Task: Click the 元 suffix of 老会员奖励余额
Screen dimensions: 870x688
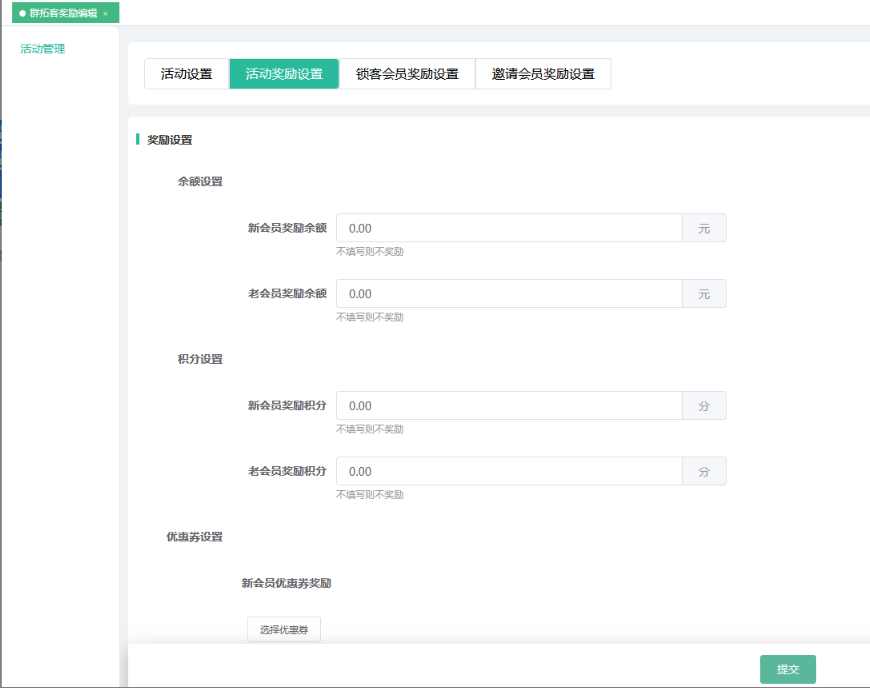Action: coord(704,294)
